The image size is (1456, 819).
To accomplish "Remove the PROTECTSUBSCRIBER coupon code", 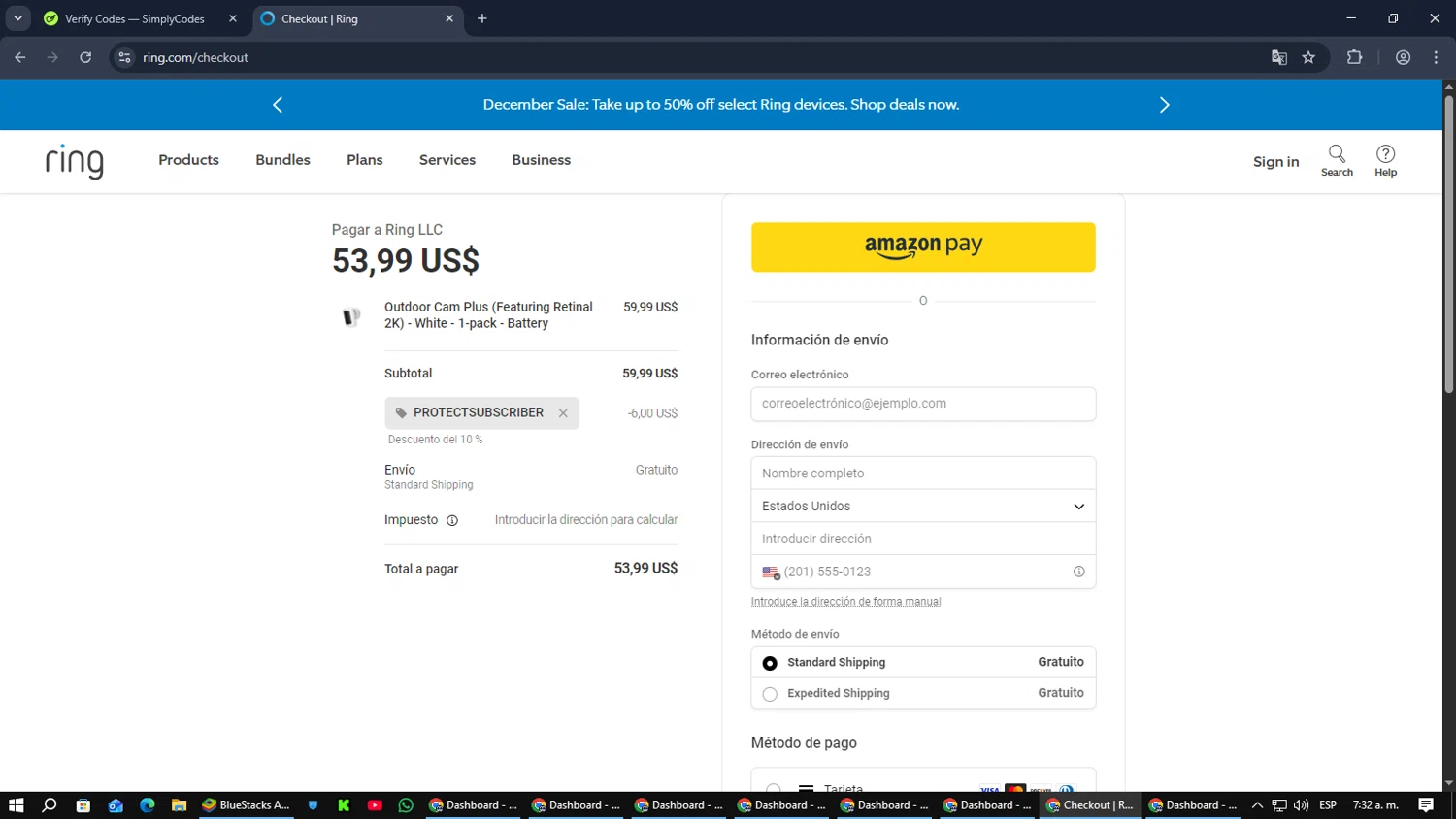I will [563, 413].
